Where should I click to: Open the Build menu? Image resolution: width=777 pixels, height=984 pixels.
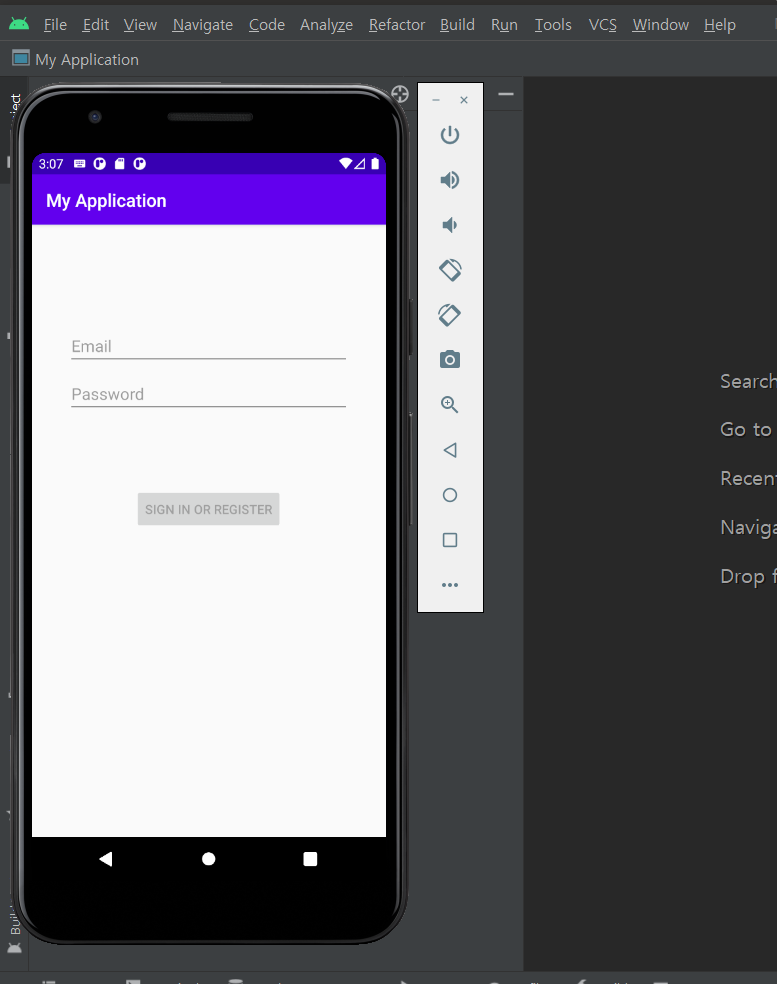457,24
